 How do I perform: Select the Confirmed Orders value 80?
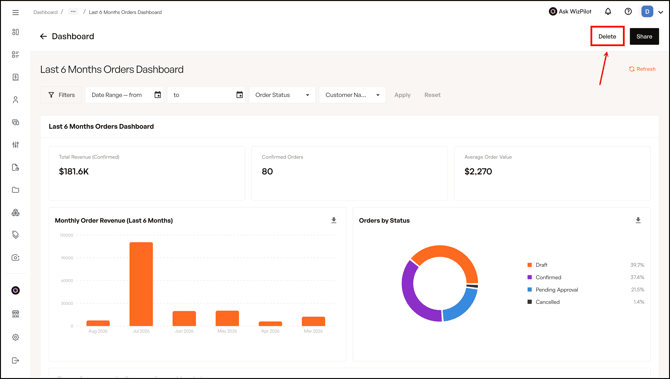click(x=267, y=171)
